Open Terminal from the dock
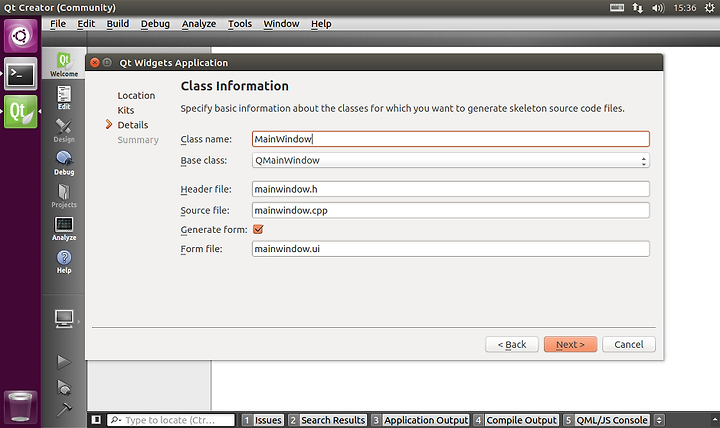The image size is (720, 428). [x=21, y=73]
